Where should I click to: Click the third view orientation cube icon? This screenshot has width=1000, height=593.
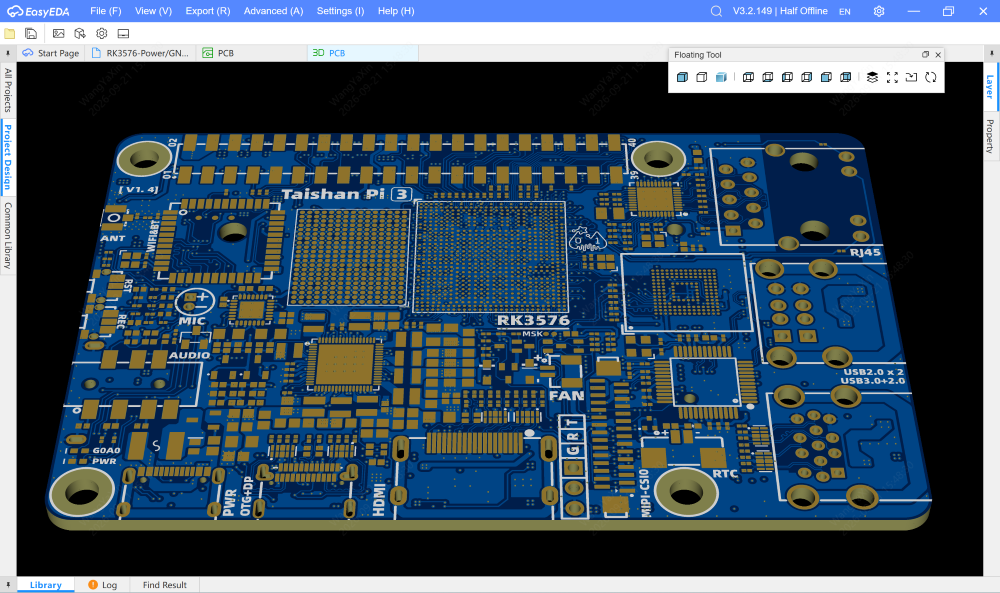tap(788, 77)
